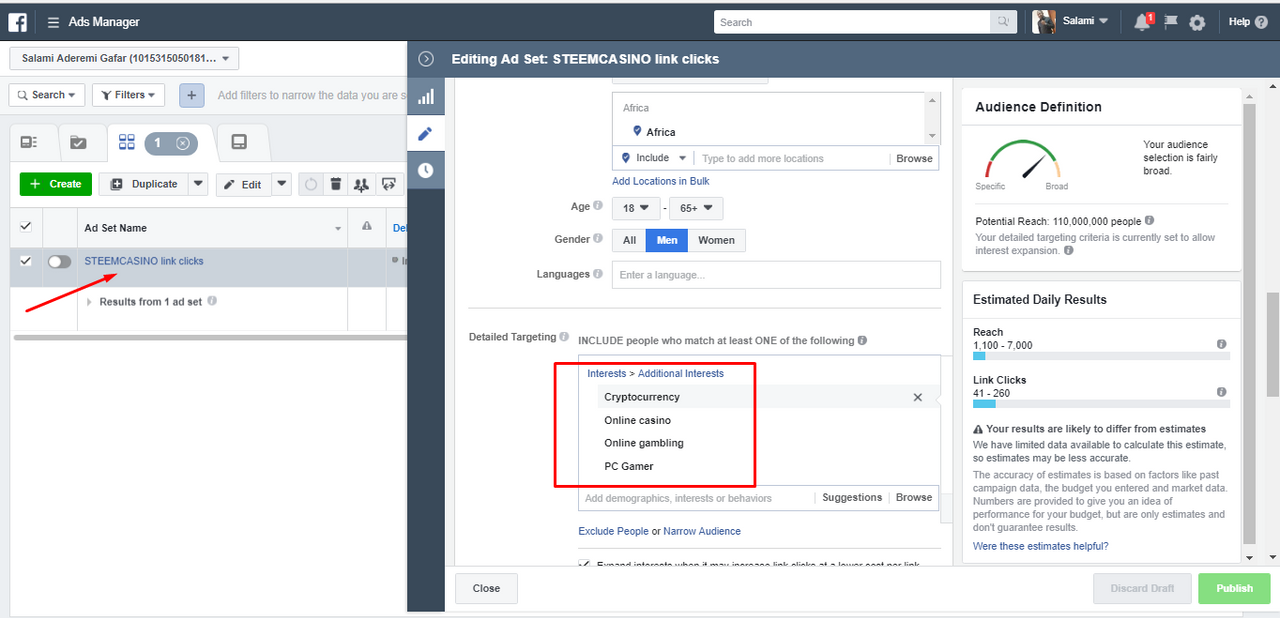This screenshot has height=618, width=1280.
Task: Open the settings gear icon
Action: click(x=1197, y=22)
